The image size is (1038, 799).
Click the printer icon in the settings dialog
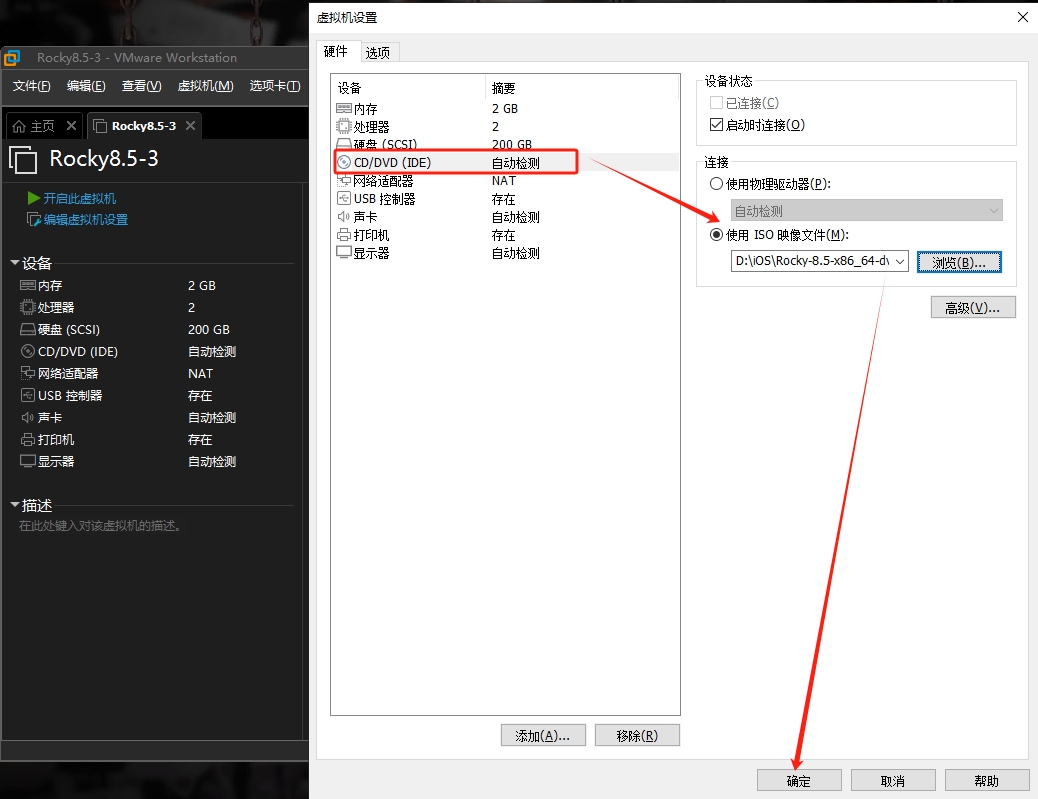pos(344,234)
